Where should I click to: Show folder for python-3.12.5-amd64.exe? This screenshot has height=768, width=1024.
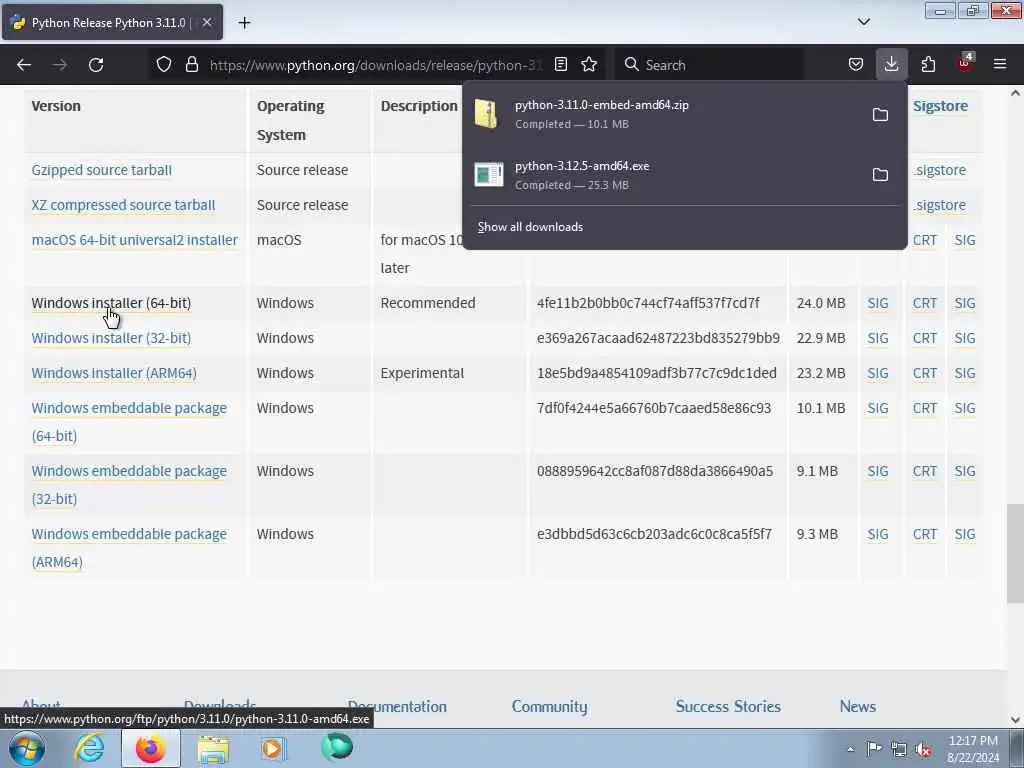pyautogui.click(x=880, y=175)
